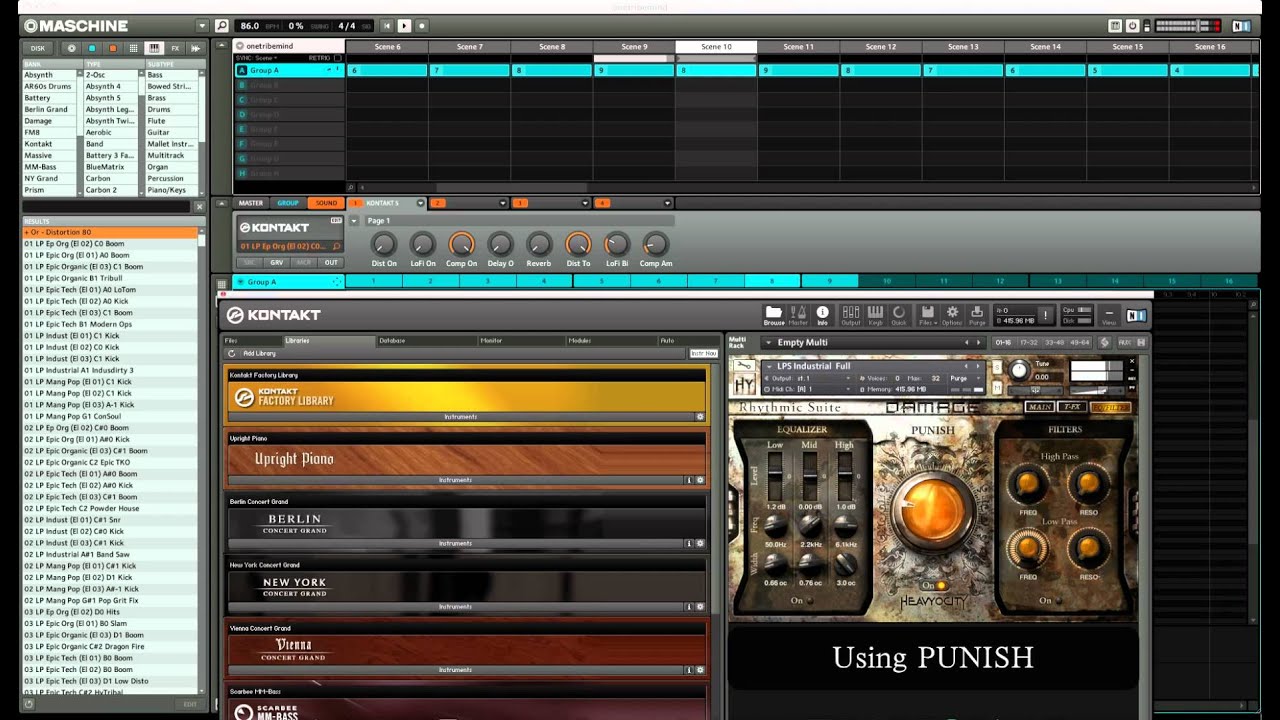Switch to the GROUP tab
Viewport: 1280px width, 720px height.
(x=288, y=203)
